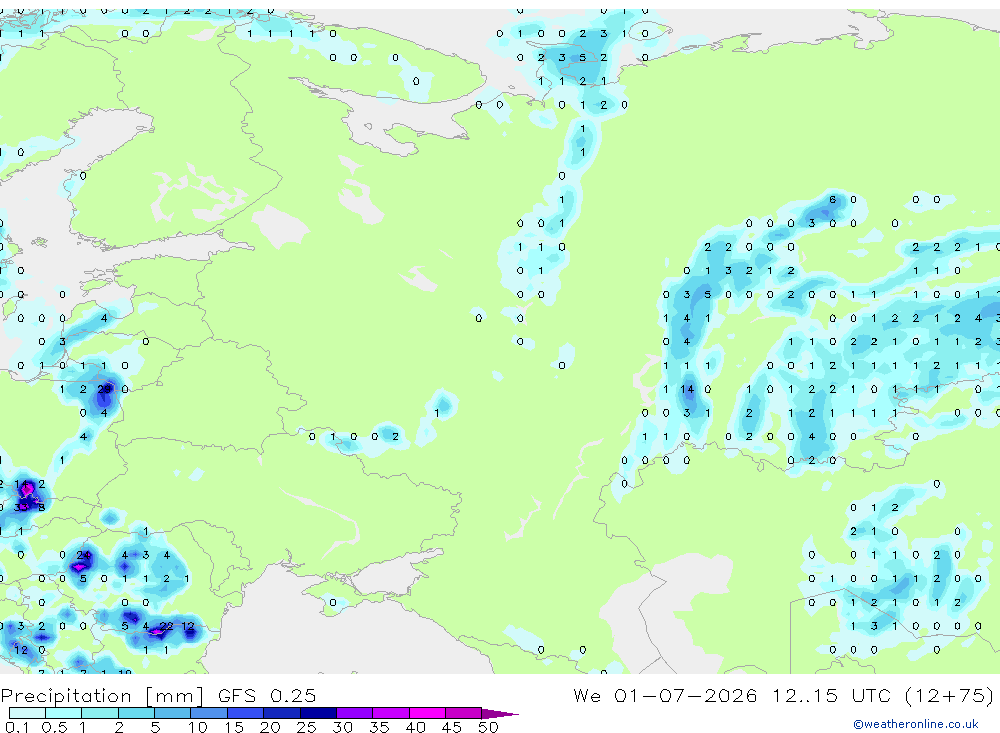The image size is (1000, 733).
Task: Click the legend label '25'
Action: coord(306,727)
